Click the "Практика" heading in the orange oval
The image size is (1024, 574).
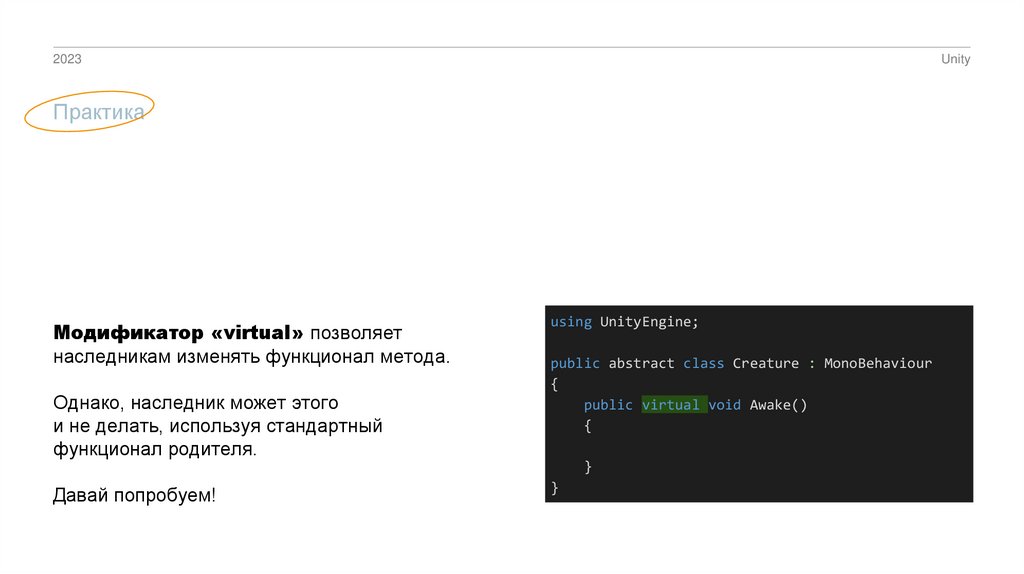tap(98, 113)
